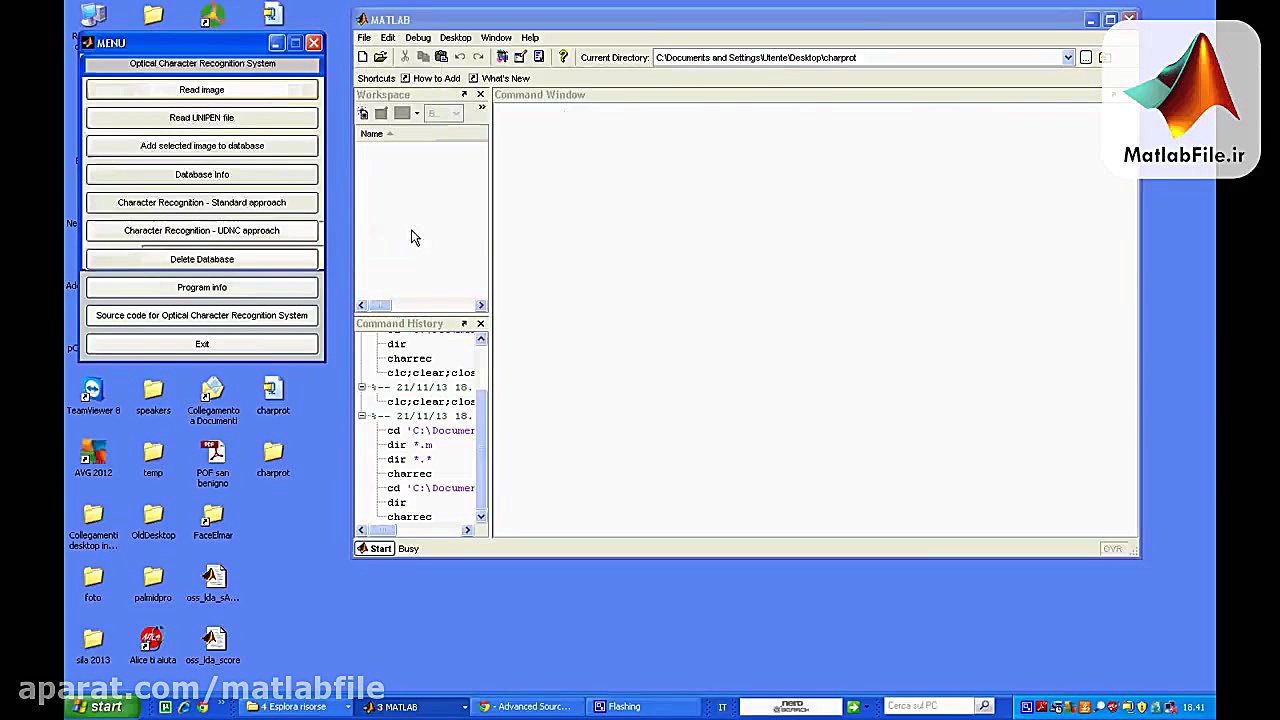
Task: Click the Read UNIPEN file button
Action: 202,118
